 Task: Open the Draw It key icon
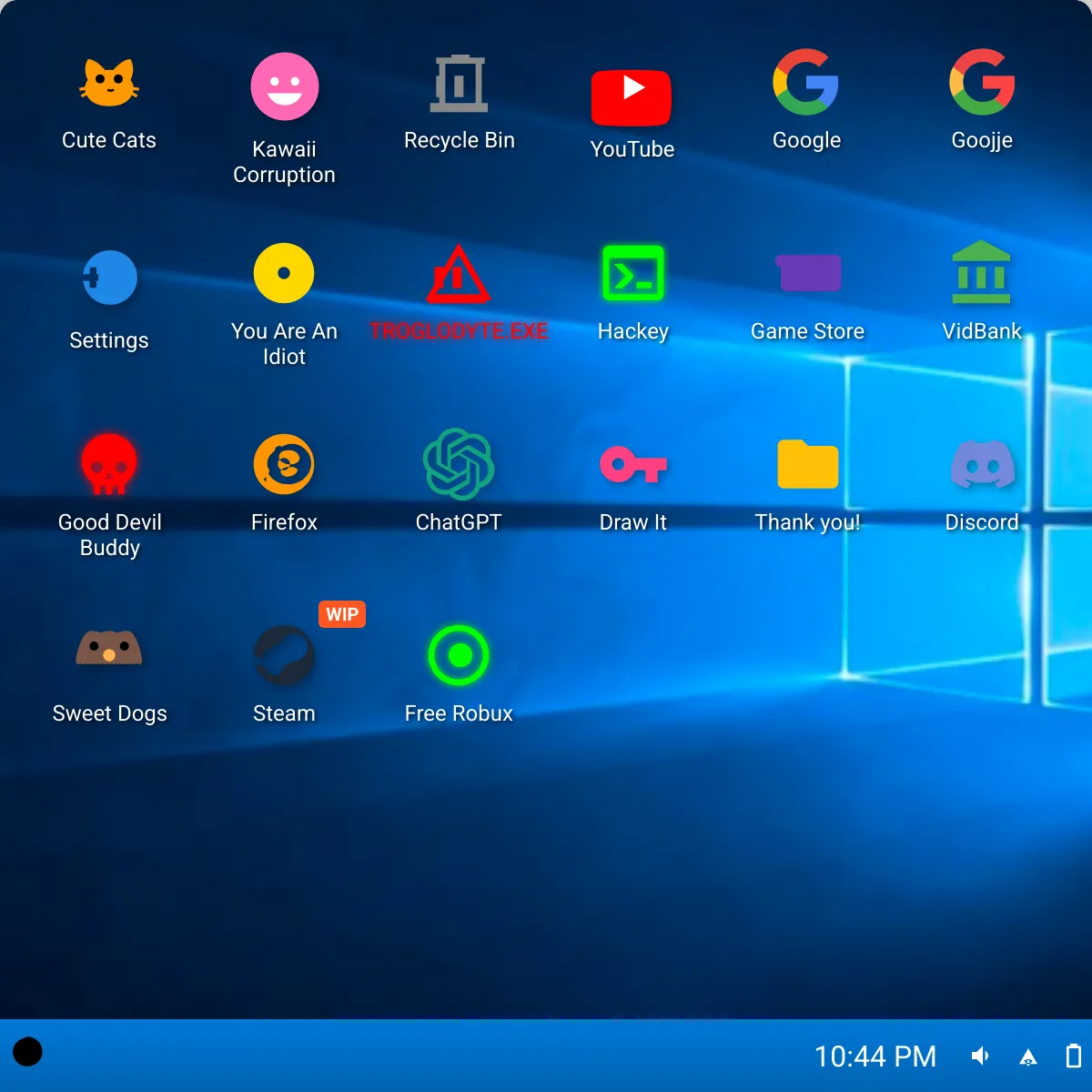(633, 464)
